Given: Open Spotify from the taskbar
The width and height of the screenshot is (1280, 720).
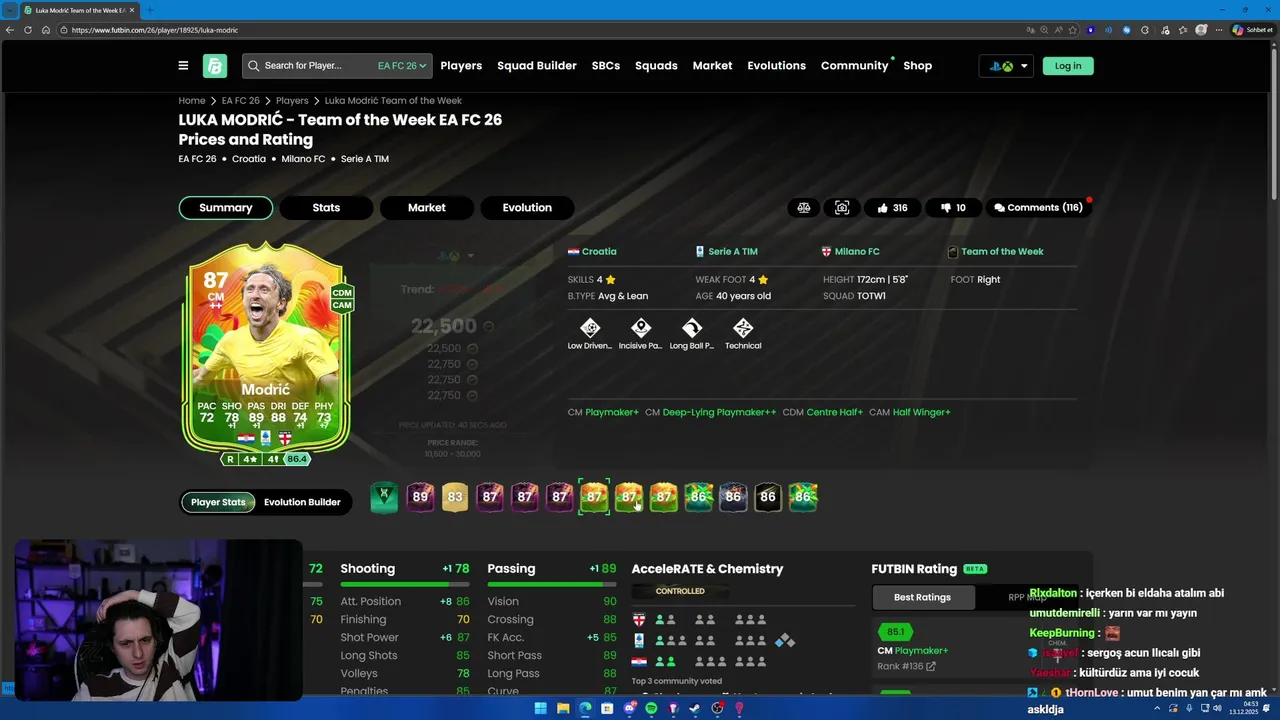Looking at the screenshot, I should click(651, 708).
